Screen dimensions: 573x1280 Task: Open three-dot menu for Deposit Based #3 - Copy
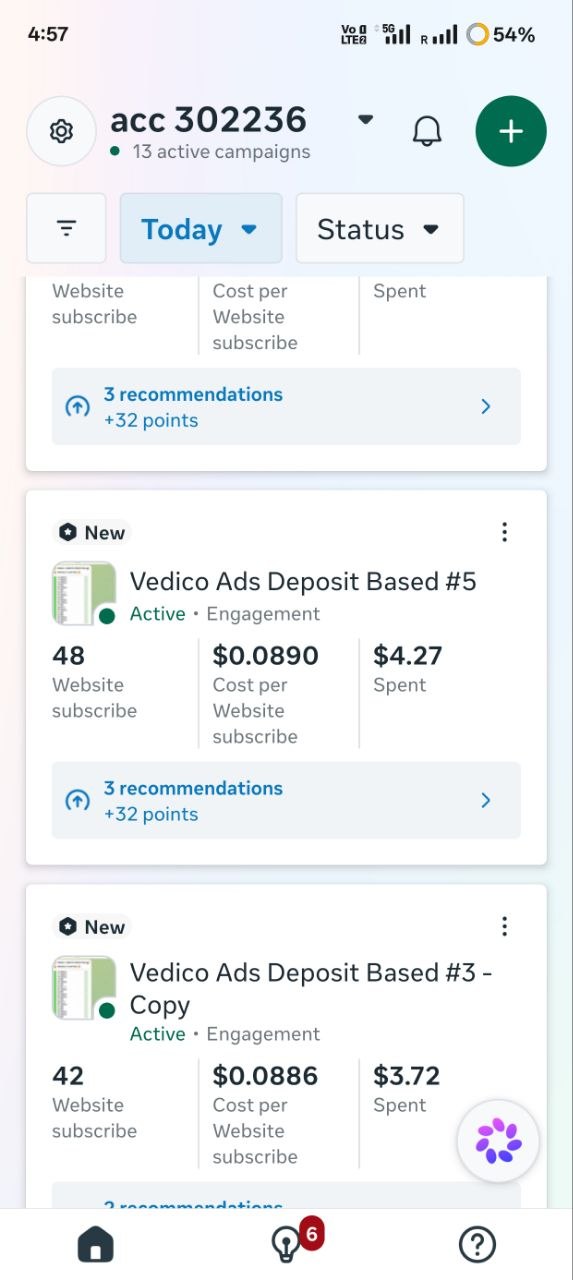(505, 926)
